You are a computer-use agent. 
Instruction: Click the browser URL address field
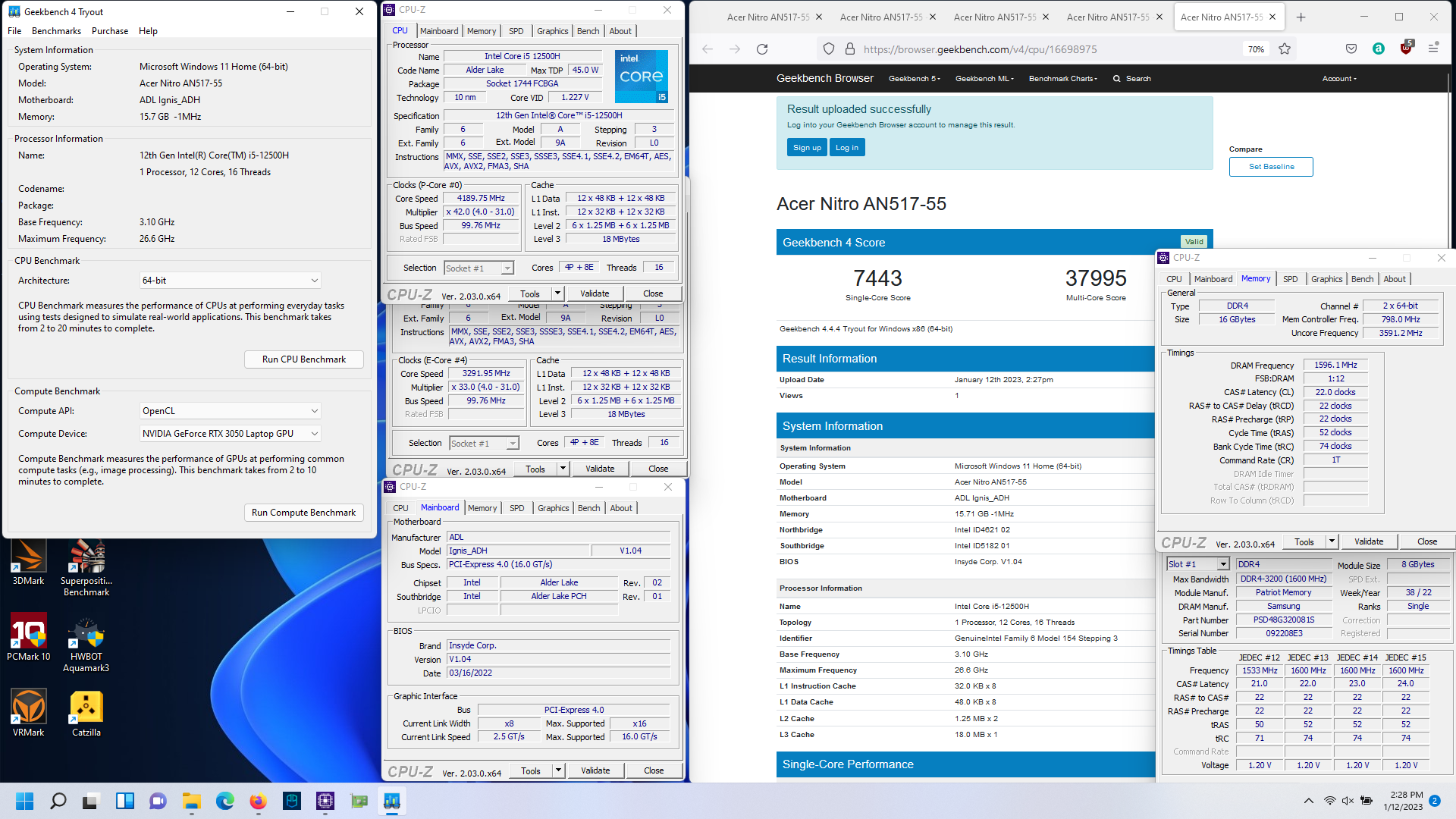coord(1046,49)
